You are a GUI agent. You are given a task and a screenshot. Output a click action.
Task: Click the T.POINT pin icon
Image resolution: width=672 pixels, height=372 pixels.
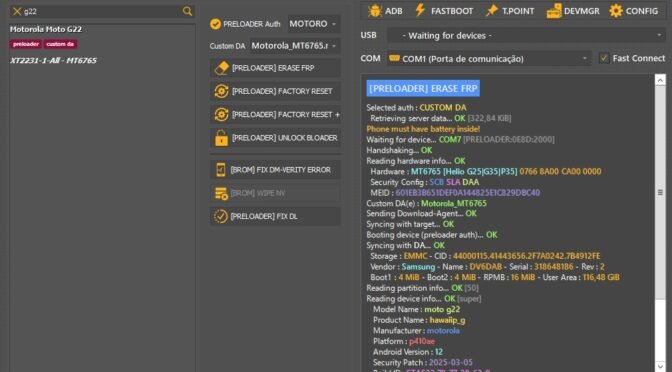click(492, 11)
